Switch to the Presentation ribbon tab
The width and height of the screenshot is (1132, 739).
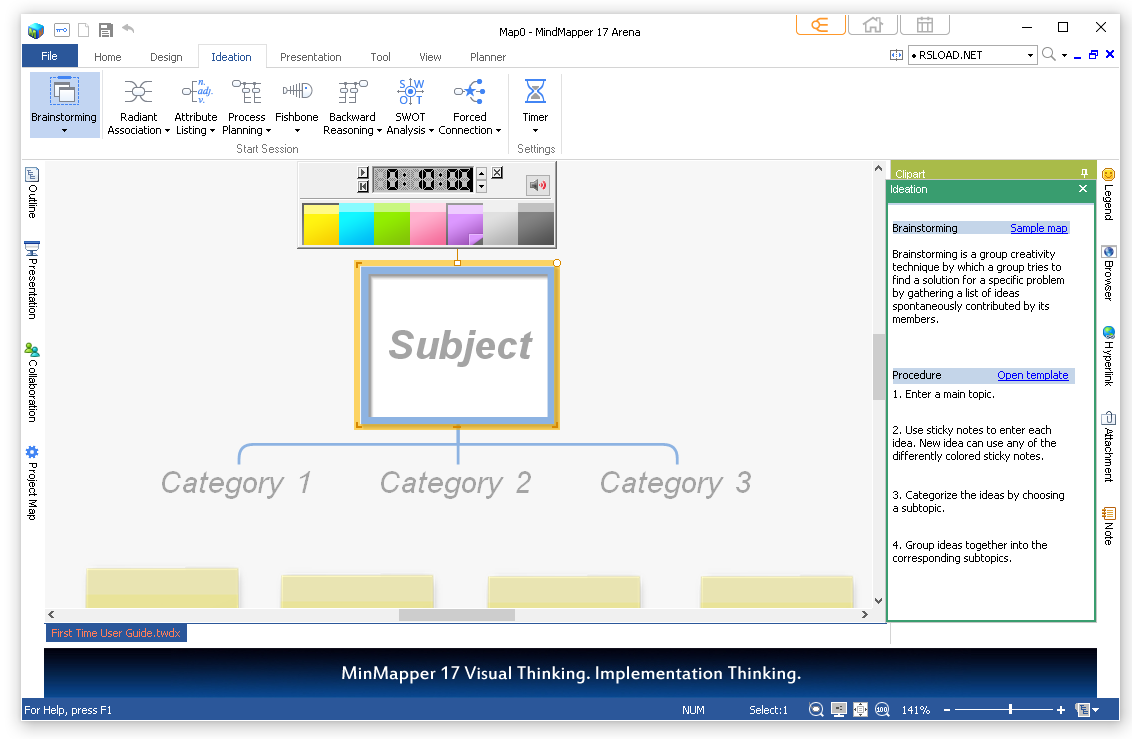[310, 57]
